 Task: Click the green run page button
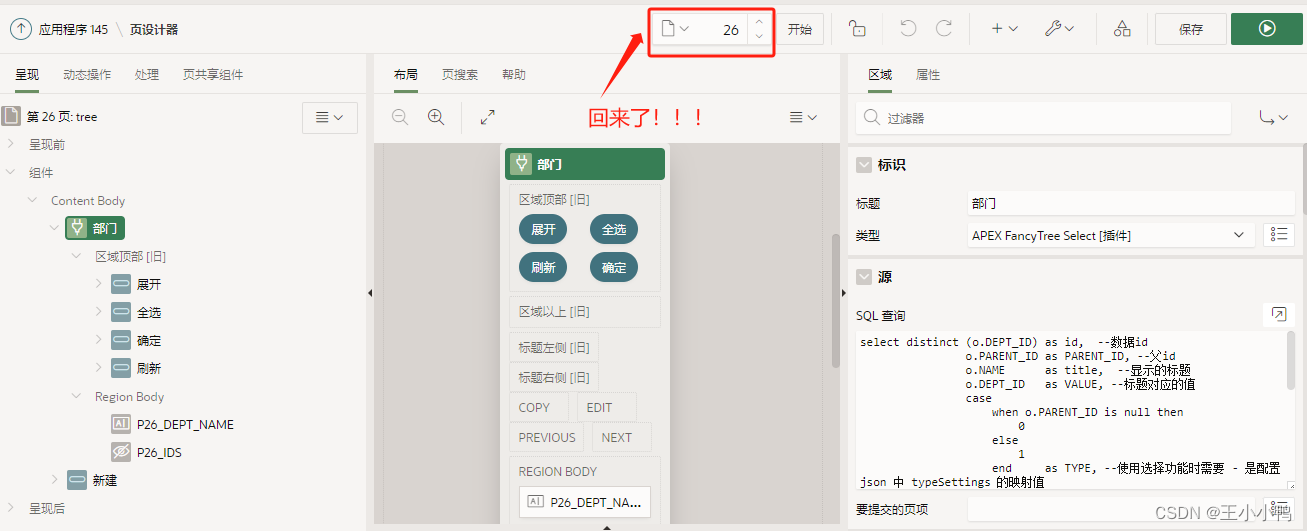1267,29
